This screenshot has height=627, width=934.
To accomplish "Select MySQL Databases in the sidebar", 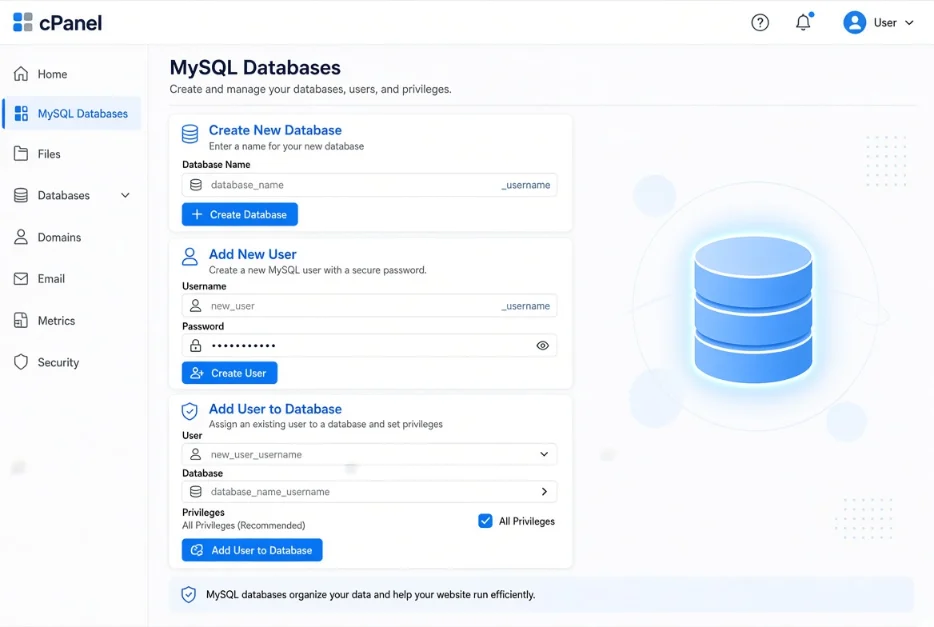I will point(71,113).
